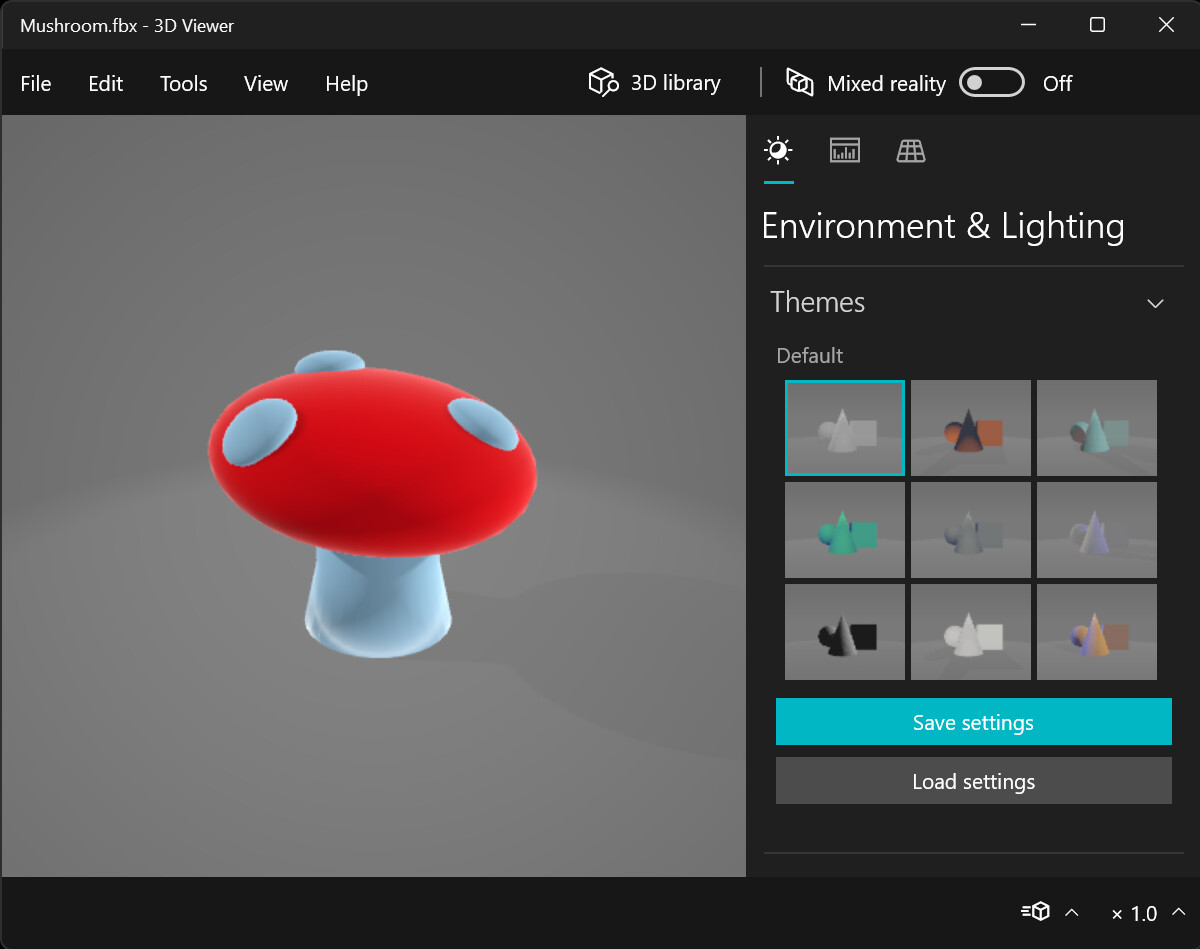Select the orange and dark cone theme thumbnail

click(x=971, y=428)
